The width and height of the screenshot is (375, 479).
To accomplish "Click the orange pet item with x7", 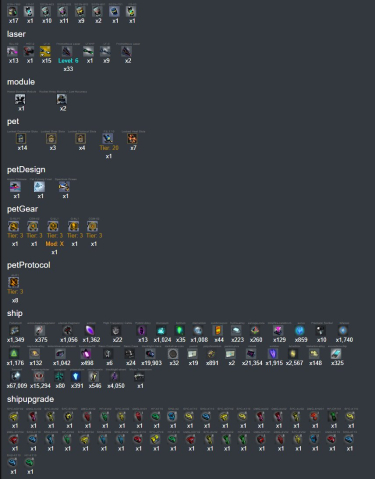I will (132, 138).
